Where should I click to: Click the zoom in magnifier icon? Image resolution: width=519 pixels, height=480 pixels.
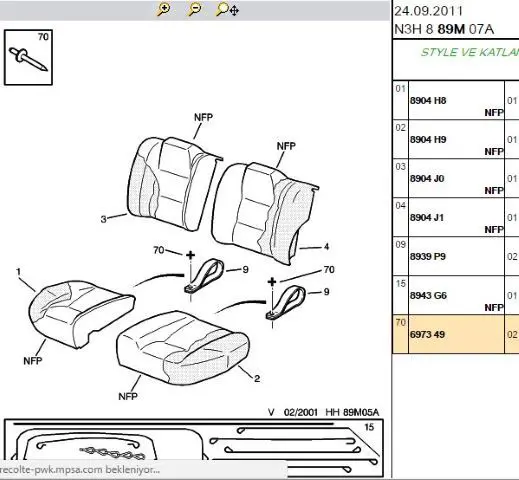coord(163,10)
